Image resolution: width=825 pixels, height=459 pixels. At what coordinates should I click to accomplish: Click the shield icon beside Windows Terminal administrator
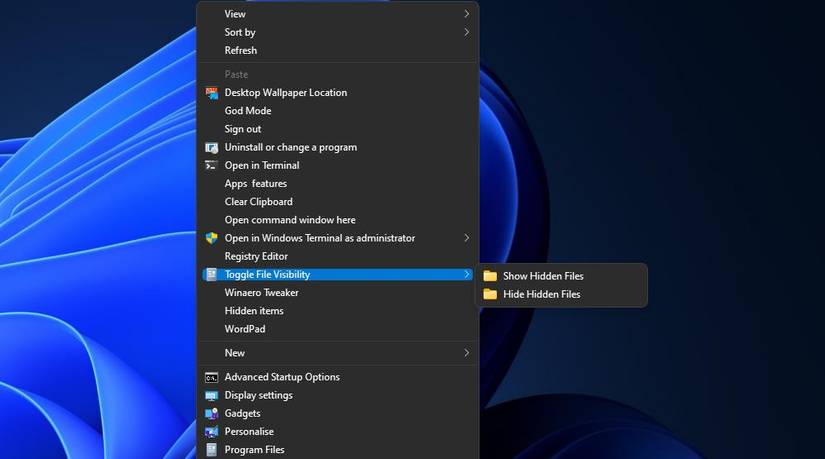point(212,238)
